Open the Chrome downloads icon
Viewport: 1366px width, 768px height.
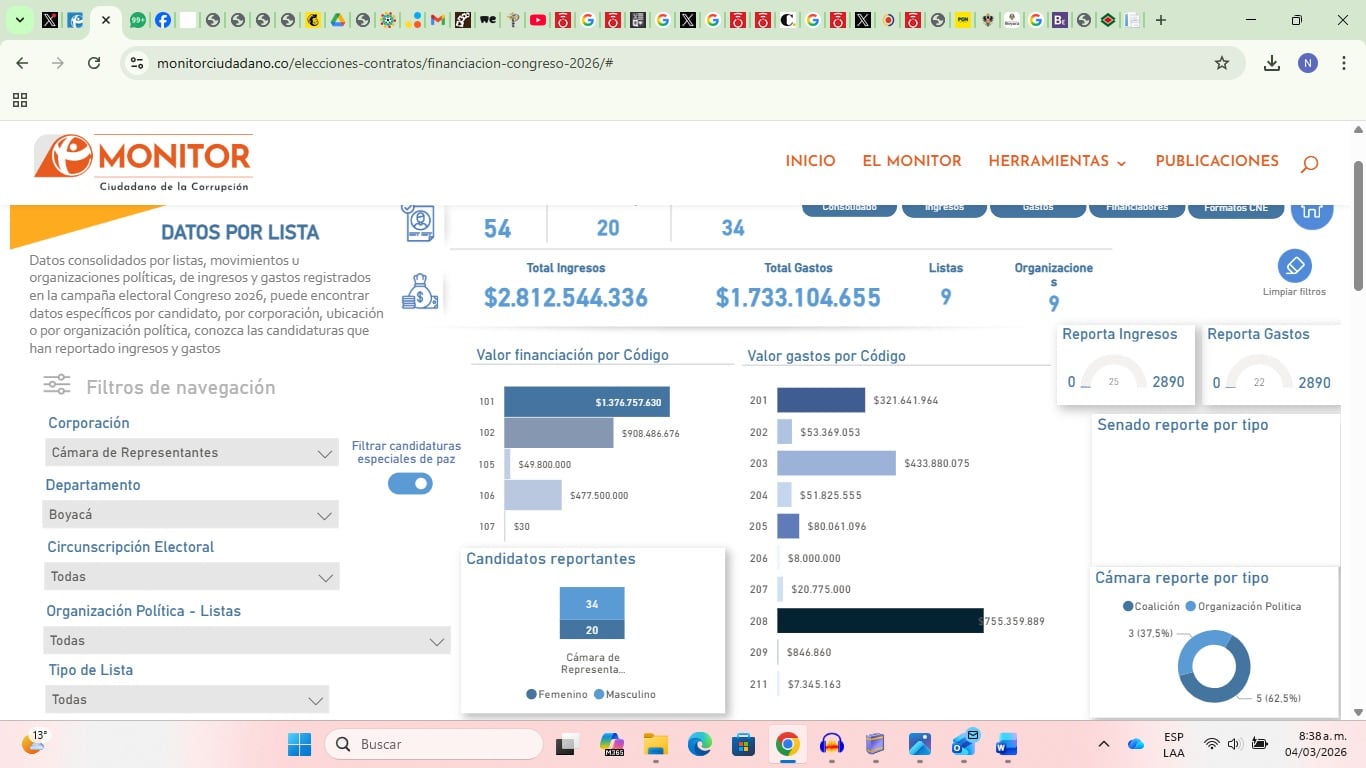click(1271, 63)
